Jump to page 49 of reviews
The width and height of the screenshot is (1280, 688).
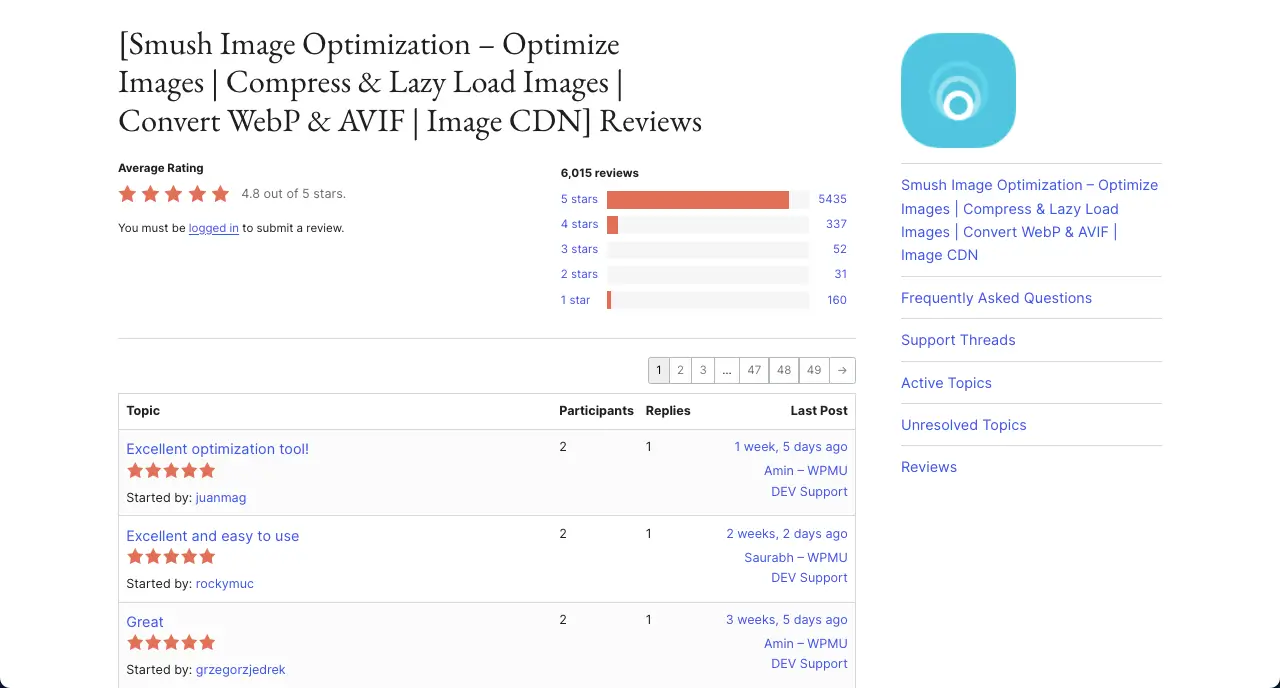pyautogui.click(x=813, y=370)
